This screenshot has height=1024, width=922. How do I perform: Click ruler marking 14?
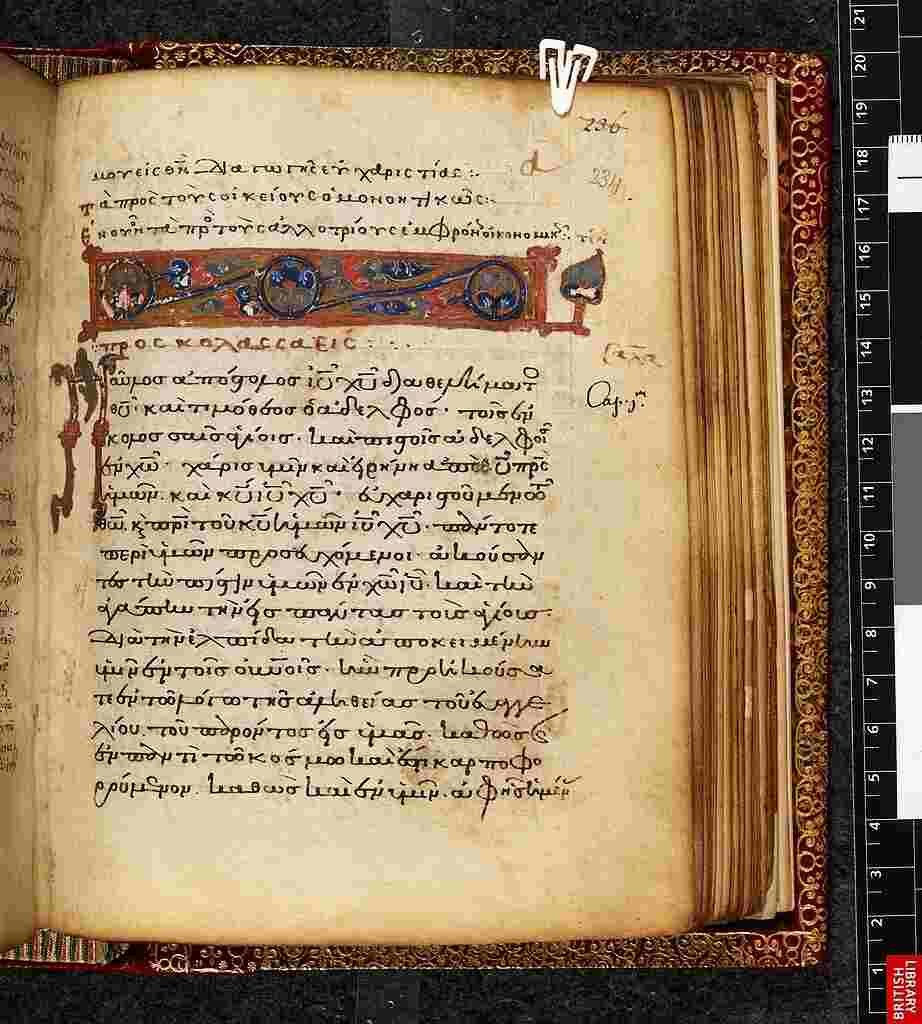pyautogui.click(x=866, y=347)
